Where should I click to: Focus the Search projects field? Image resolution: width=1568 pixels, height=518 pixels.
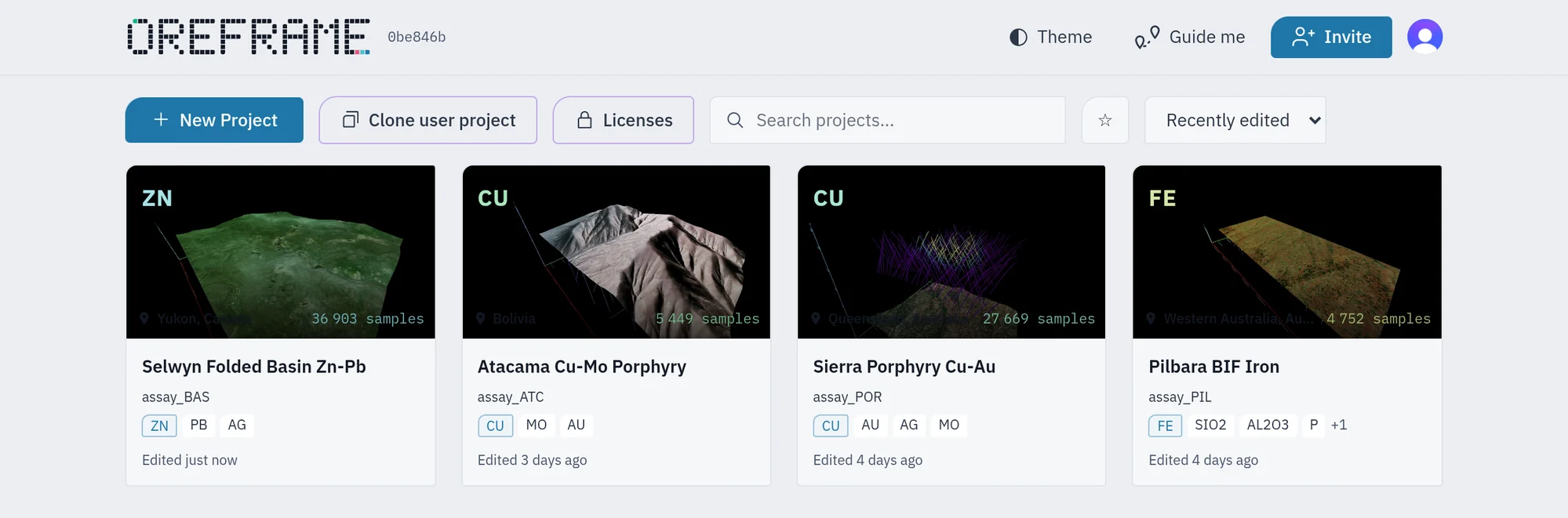tap(888, 120)
